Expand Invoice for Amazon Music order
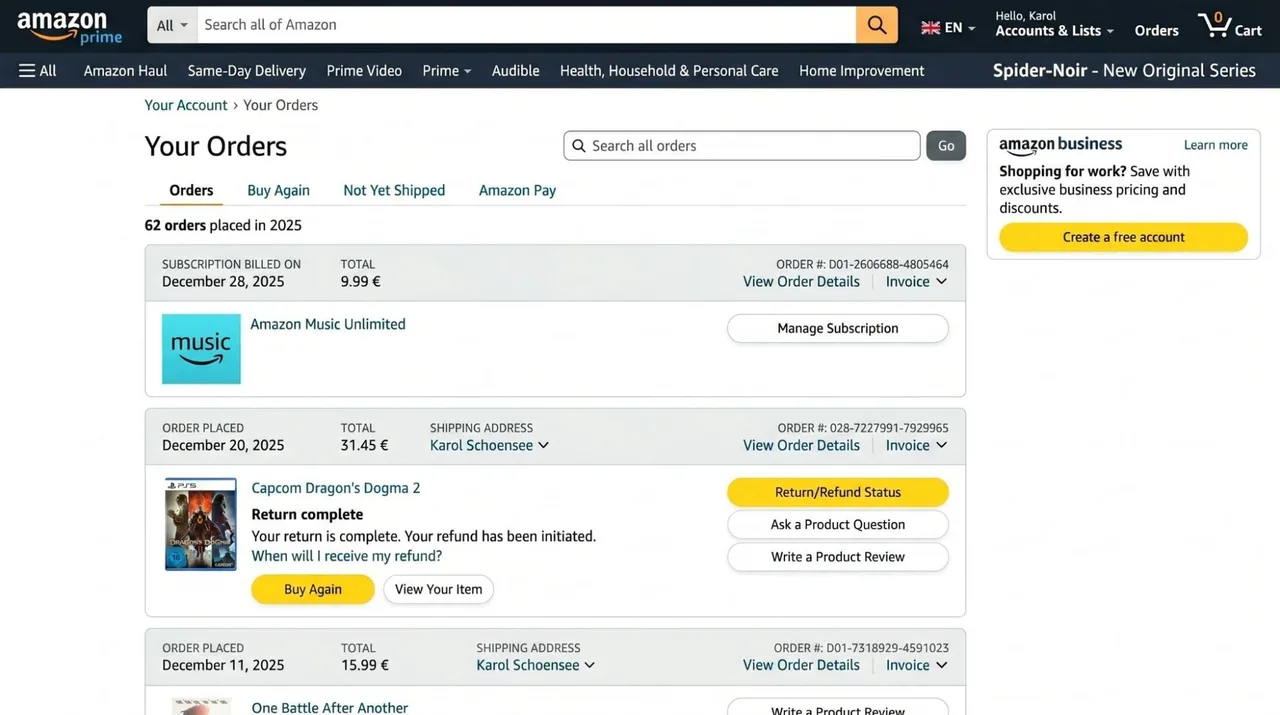The height and width of the screenshot is (715, 1280). coord(916,282)
